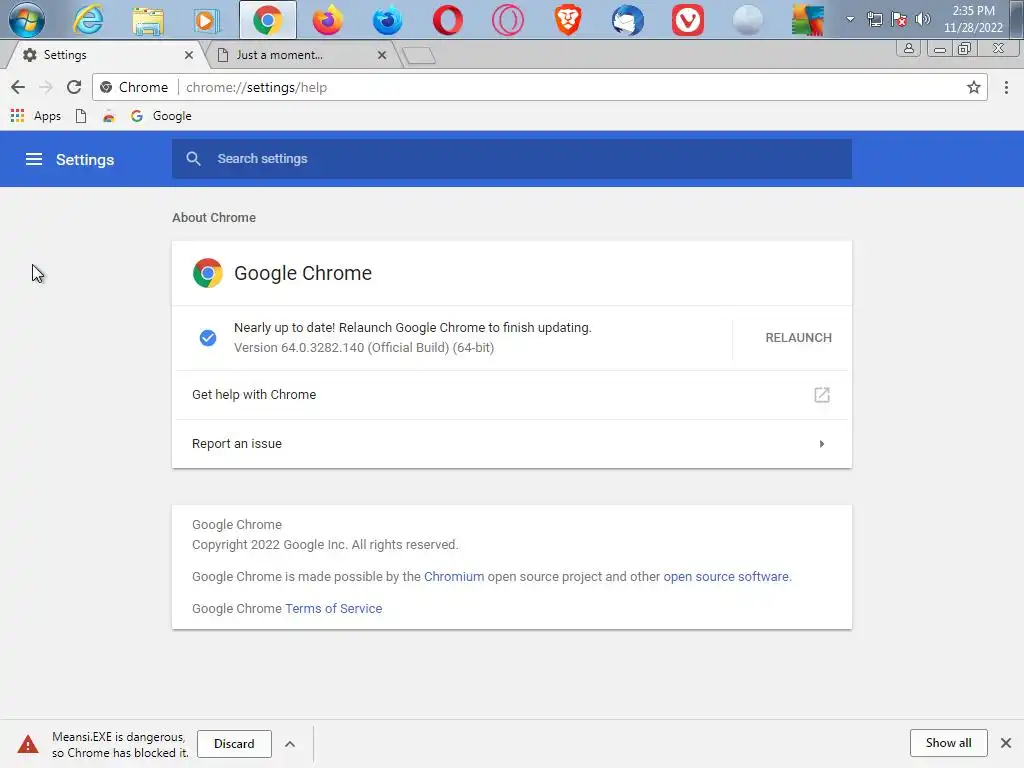Close the Just a moment... tab

[382, 55]
